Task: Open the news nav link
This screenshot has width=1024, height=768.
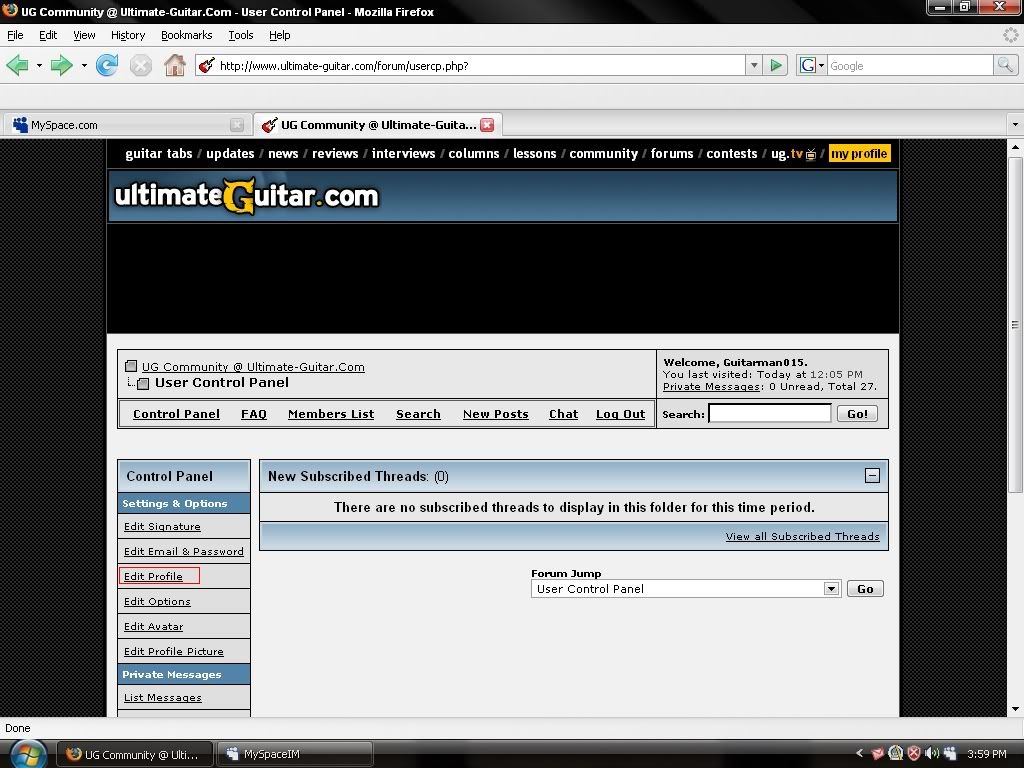Action: pos(283,153)
